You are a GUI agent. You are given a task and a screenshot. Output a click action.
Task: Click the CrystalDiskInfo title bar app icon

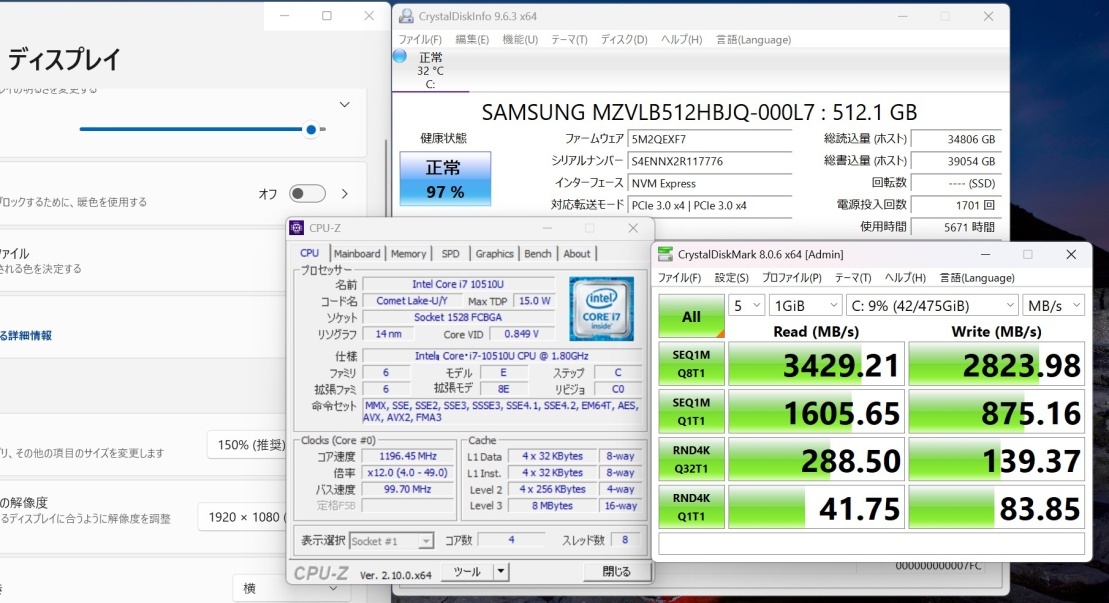[x=405, y=16]
